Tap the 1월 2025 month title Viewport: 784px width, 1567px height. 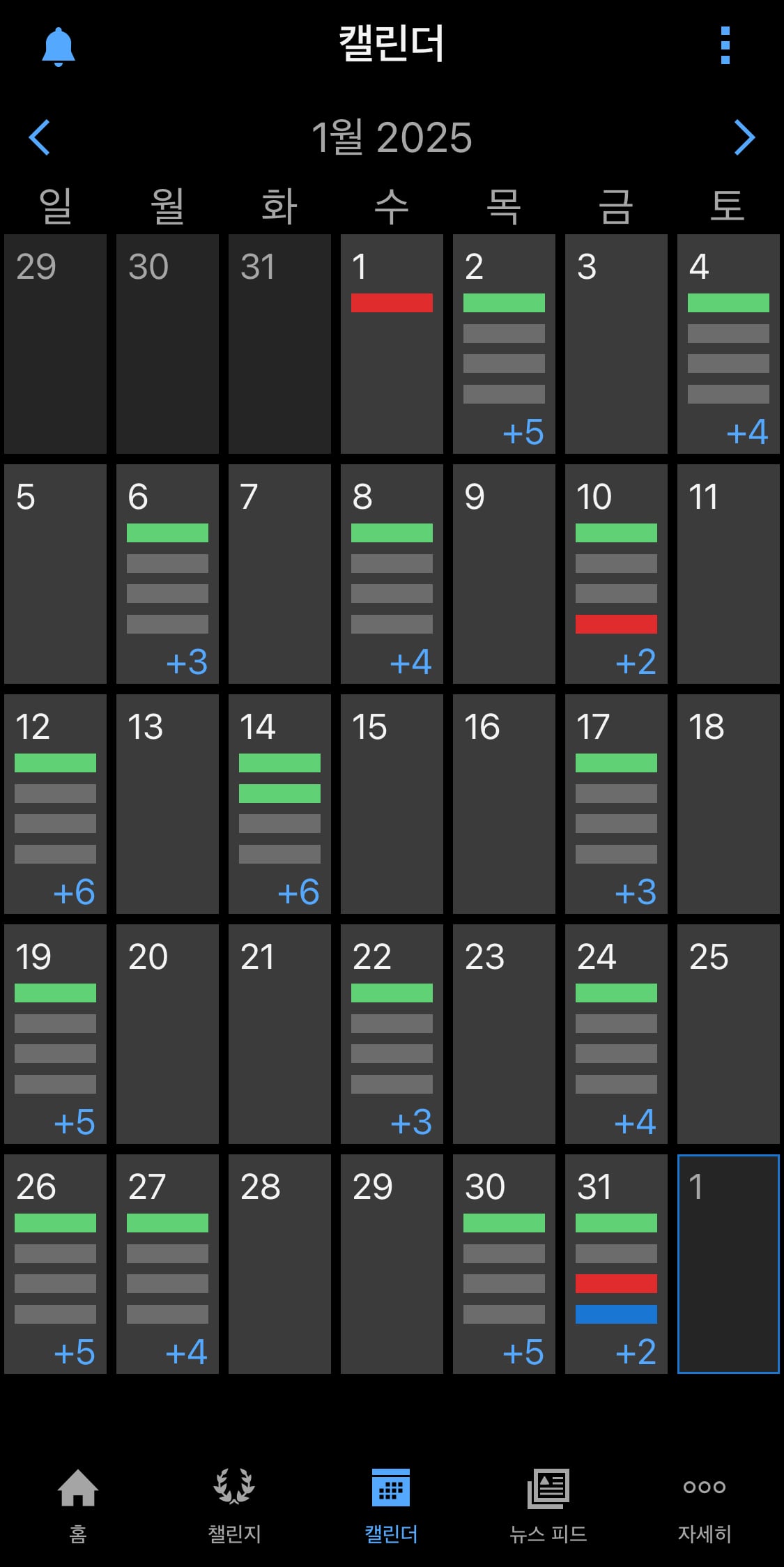point(392,137)
